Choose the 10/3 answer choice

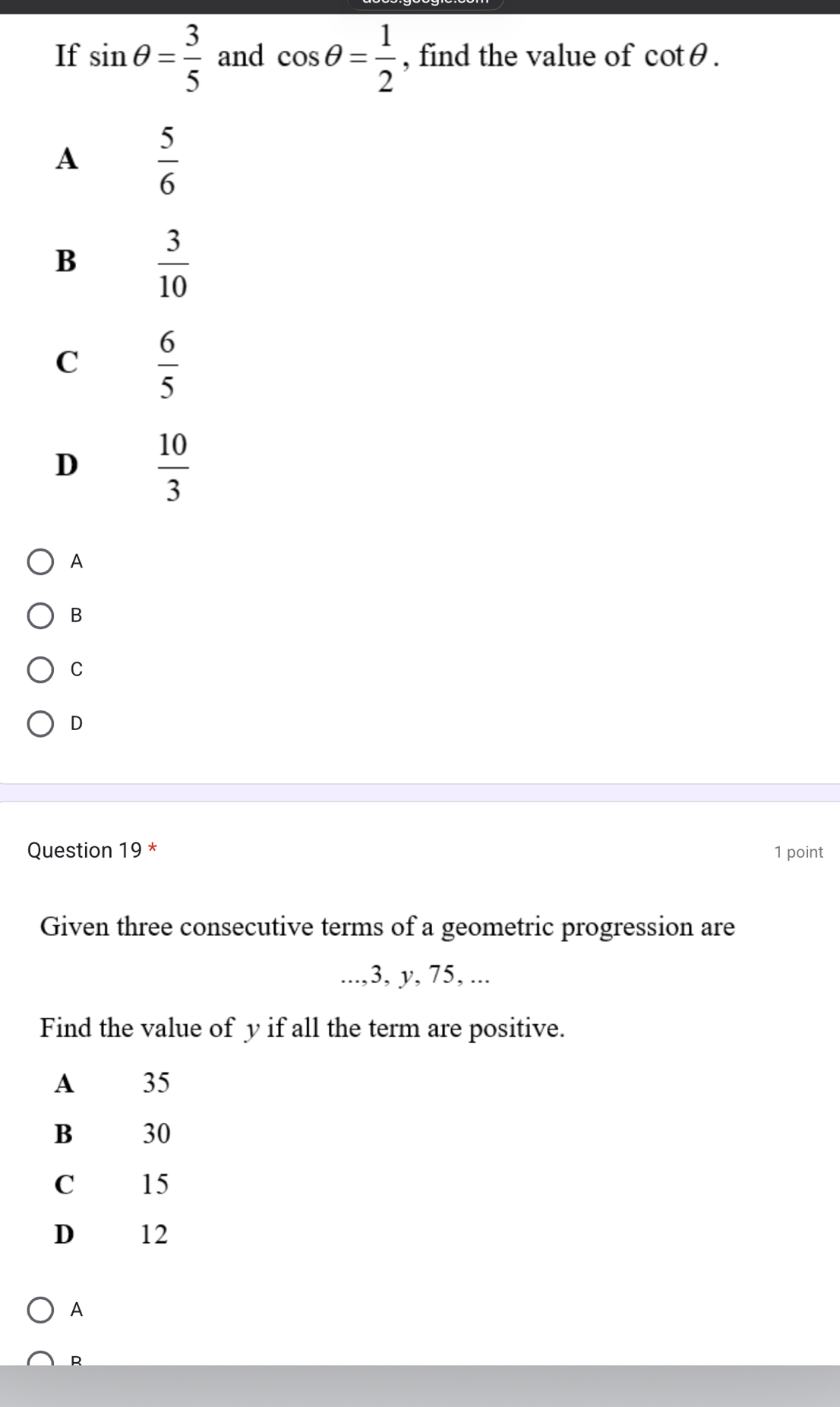[174, 466]
